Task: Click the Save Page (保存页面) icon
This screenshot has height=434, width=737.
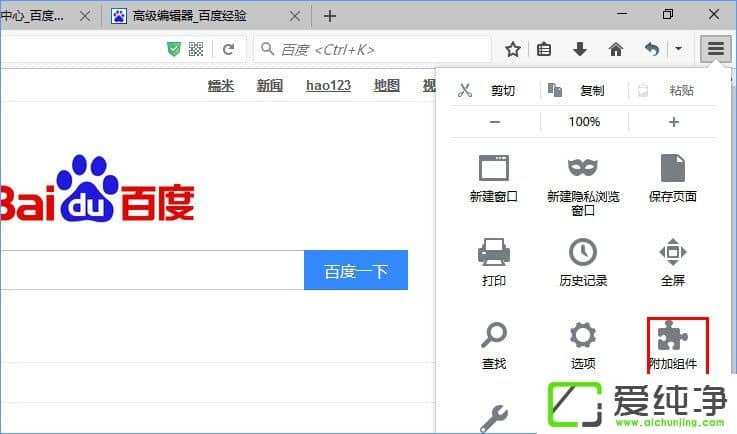Action: (672, 168)
